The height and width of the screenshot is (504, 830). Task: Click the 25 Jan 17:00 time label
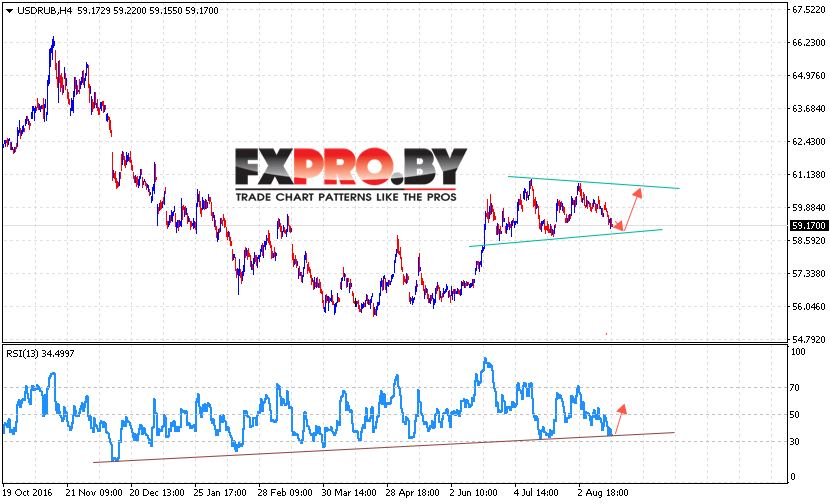point(220,493)
